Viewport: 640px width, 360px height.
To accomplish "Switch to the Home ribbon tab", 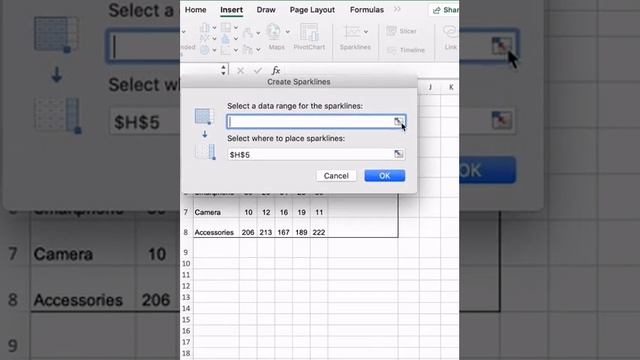I will [x=196, y=10].
